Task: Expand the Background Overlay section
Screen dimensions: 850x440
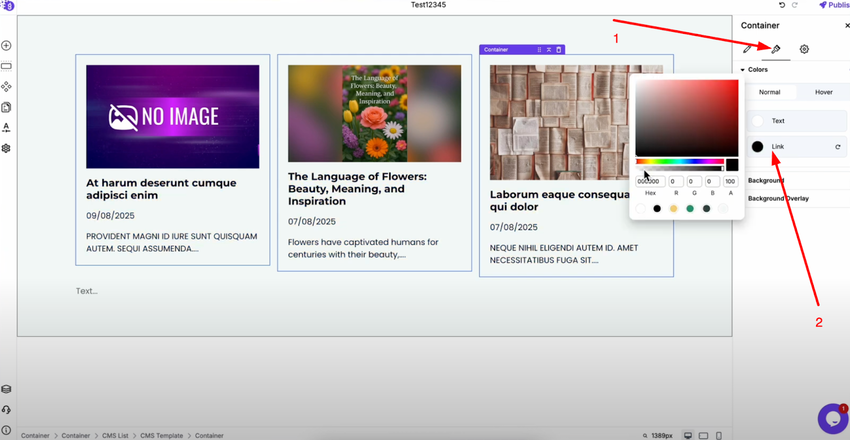Action: click(x=778, y=198)
